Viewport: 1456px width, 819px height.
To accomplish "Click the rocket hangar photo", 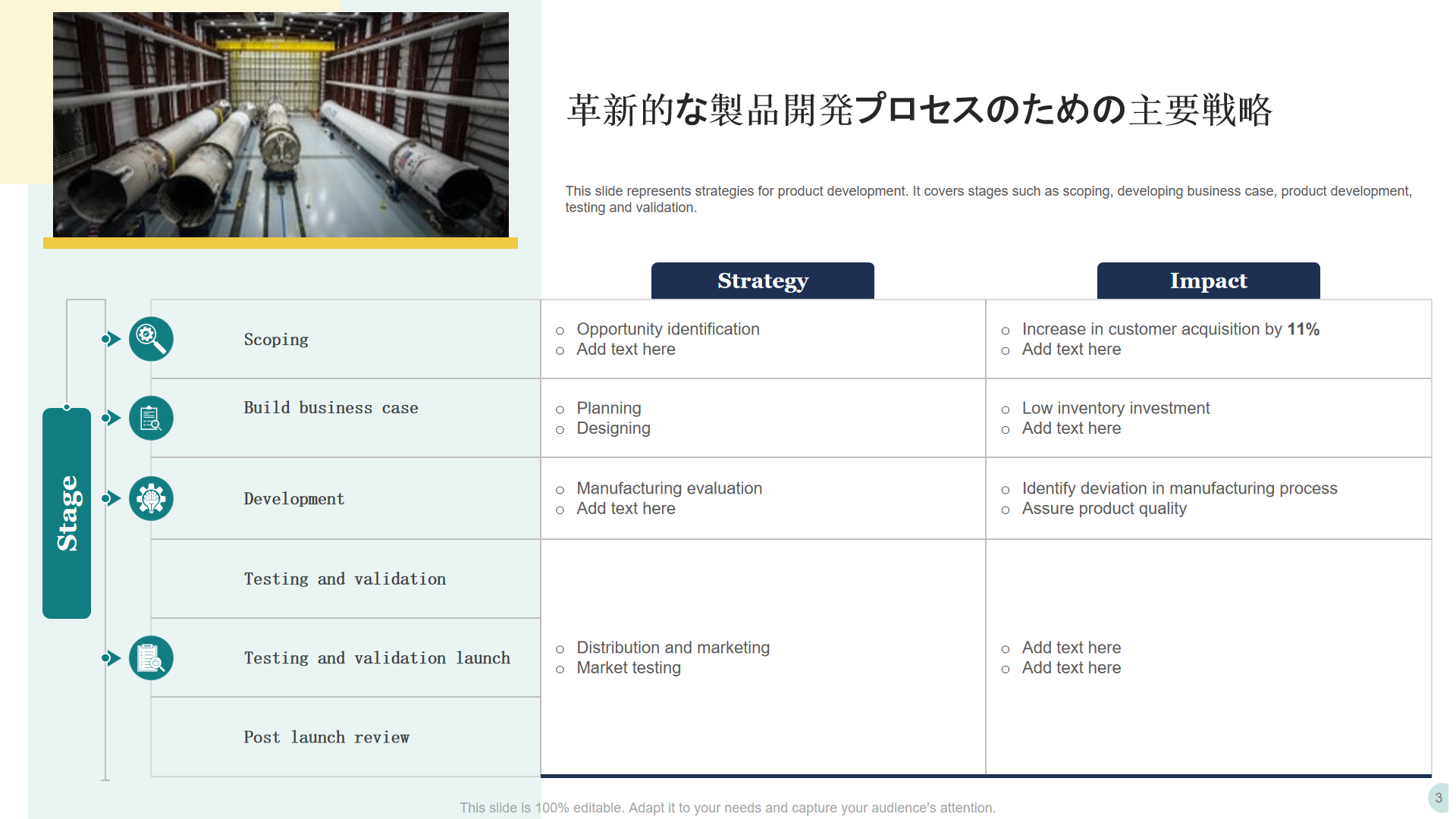I will pyautogui.click(x=281, y=124).
